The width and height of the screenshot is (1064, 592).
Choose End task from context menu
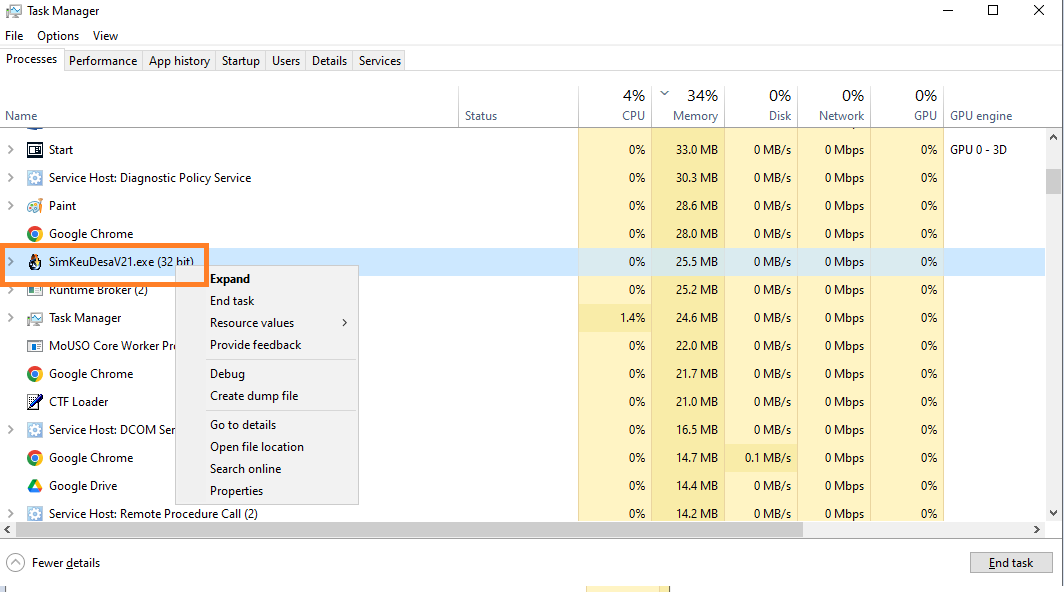(x=232, y=301)
